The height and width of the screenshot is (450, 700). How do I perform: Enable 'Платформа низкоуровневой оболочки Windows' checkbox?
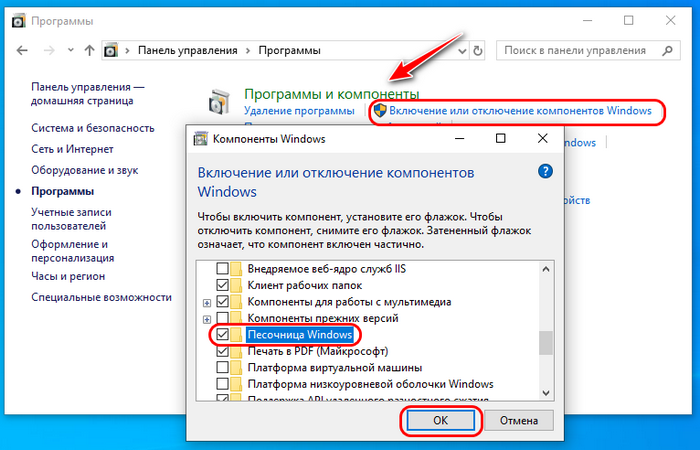click(x=222, y=384)
